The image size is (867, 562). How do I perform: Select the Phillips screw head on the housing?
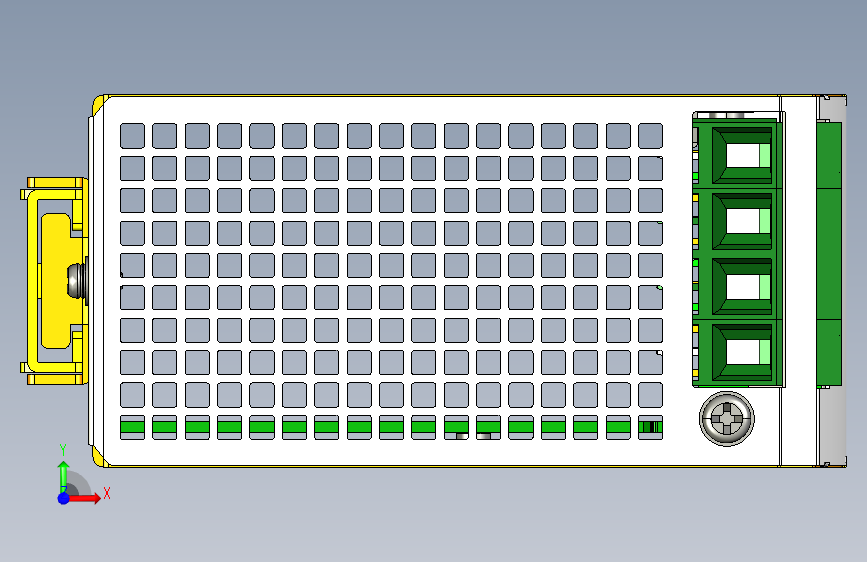[x=727, y=419]
